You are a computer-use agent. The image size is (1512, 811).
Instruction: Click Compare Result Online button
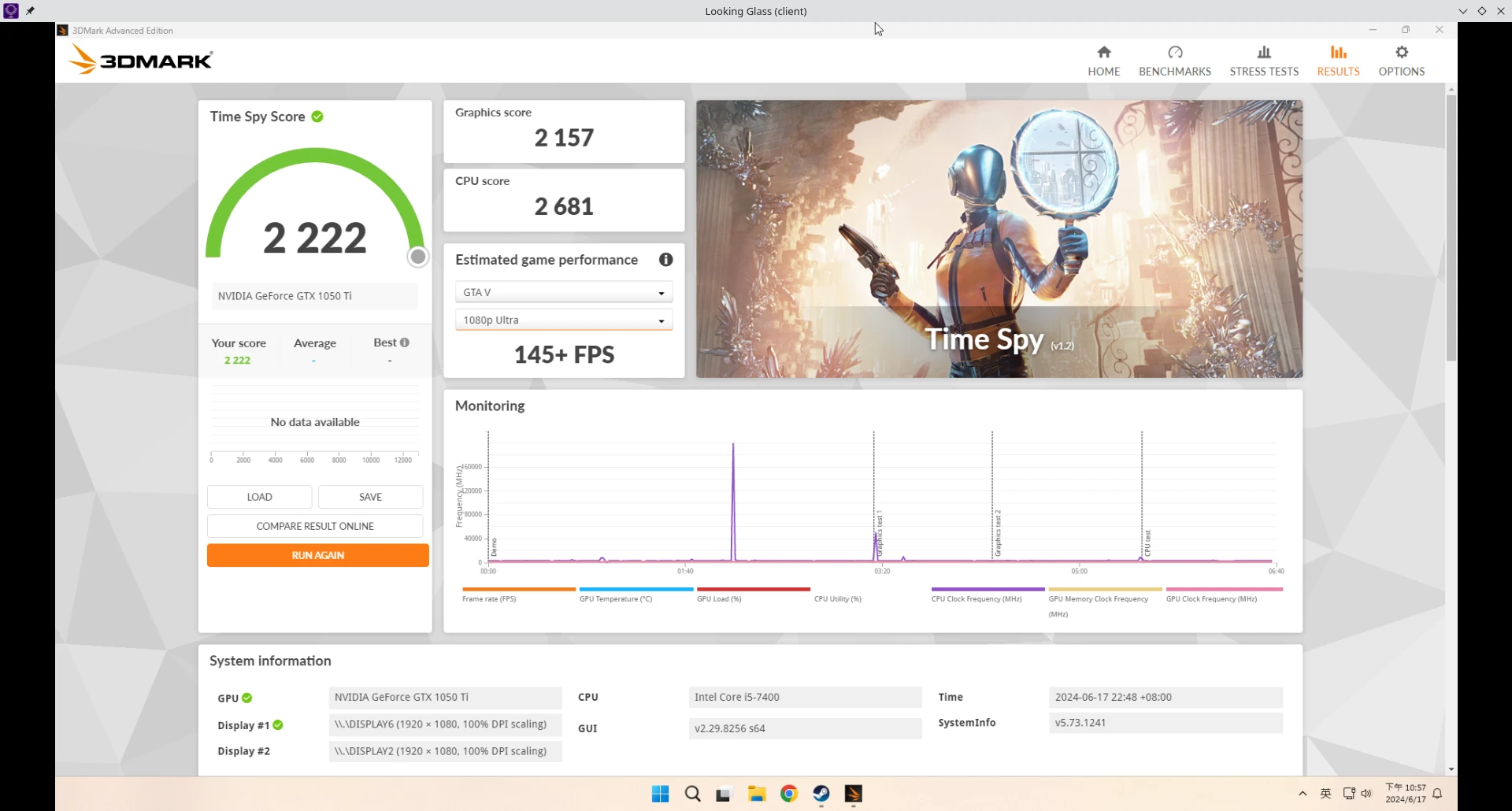315,526
